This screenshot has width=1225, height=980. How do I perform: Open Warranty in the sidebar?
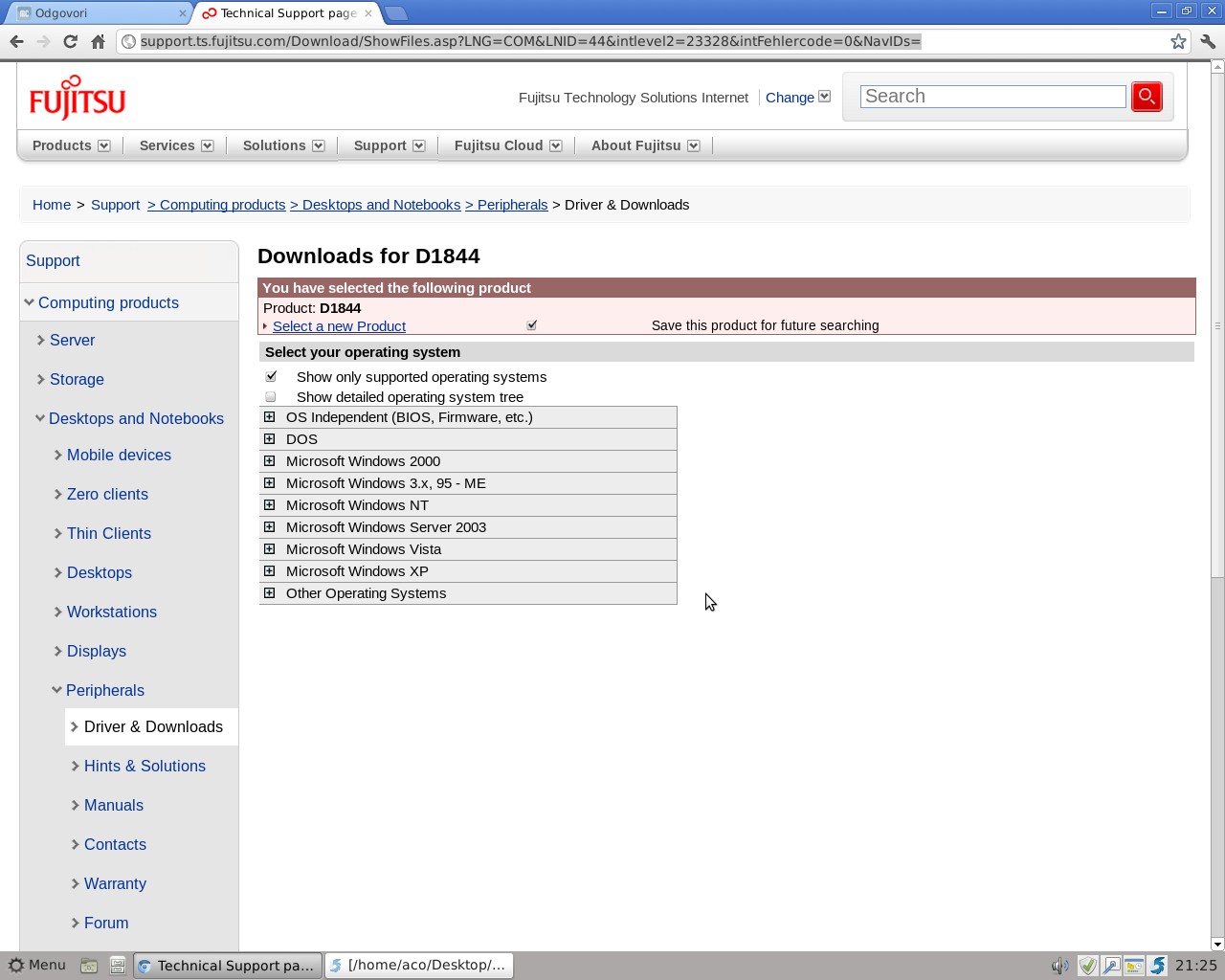[115, 884]
